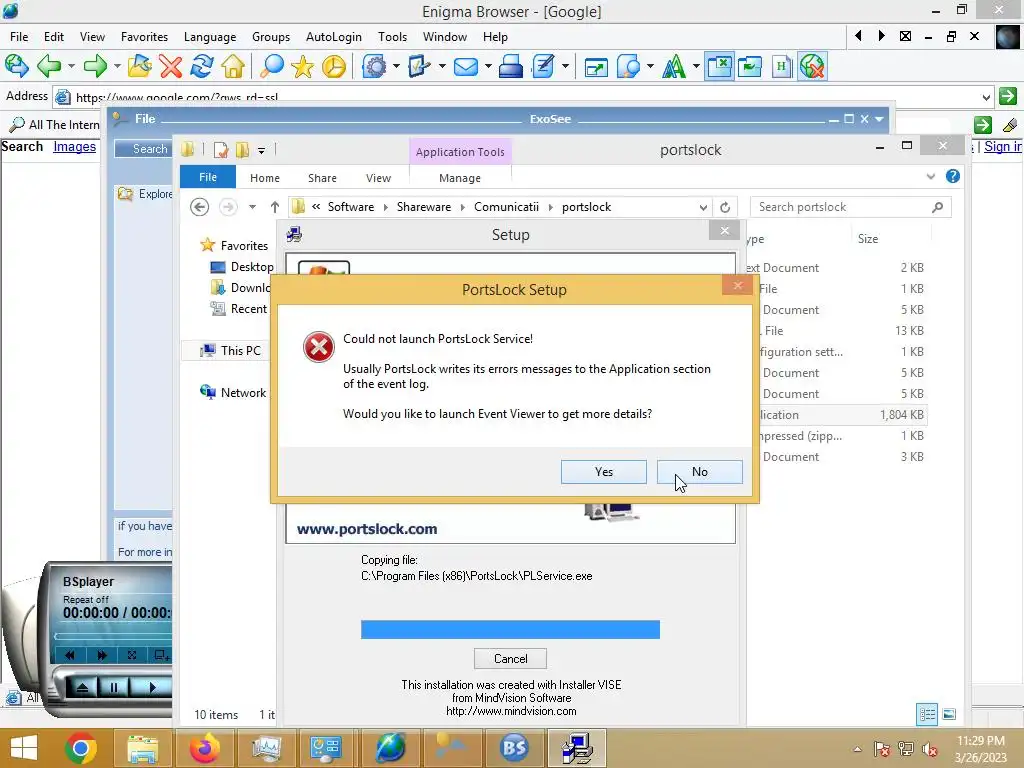Open Firefox from the taskbar

pyautogui.click(x=204, y=748)
